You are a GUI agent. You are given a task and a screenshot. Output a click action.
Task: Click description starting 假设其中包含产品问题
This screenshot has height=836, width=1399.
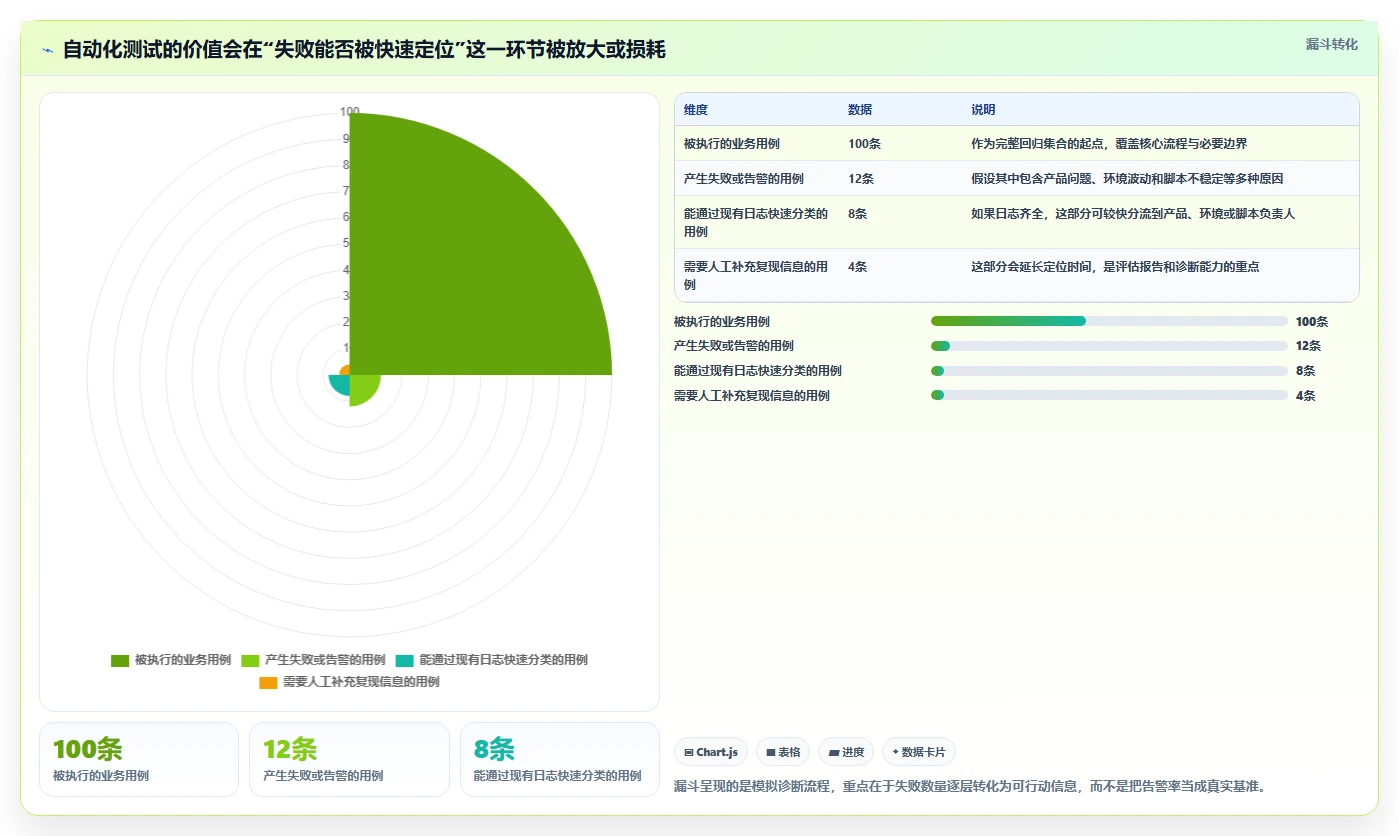click(1127, 179)
